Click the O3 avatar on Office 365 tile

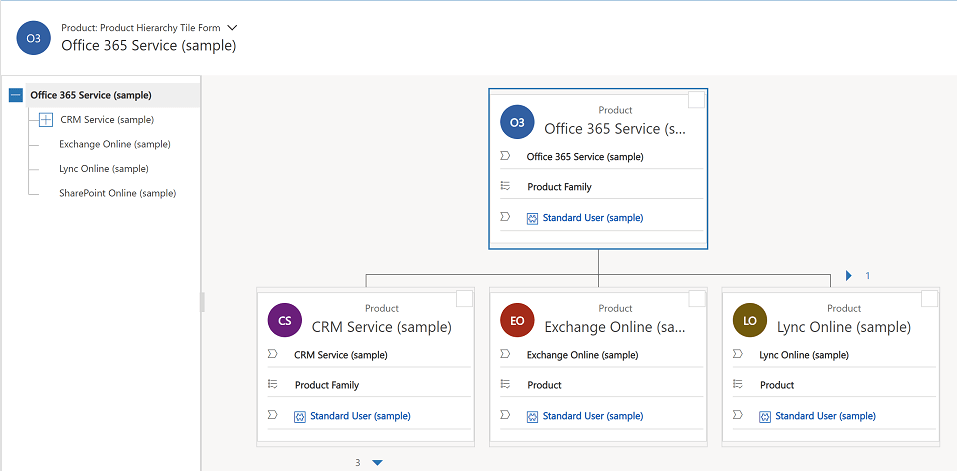point(517,123)
